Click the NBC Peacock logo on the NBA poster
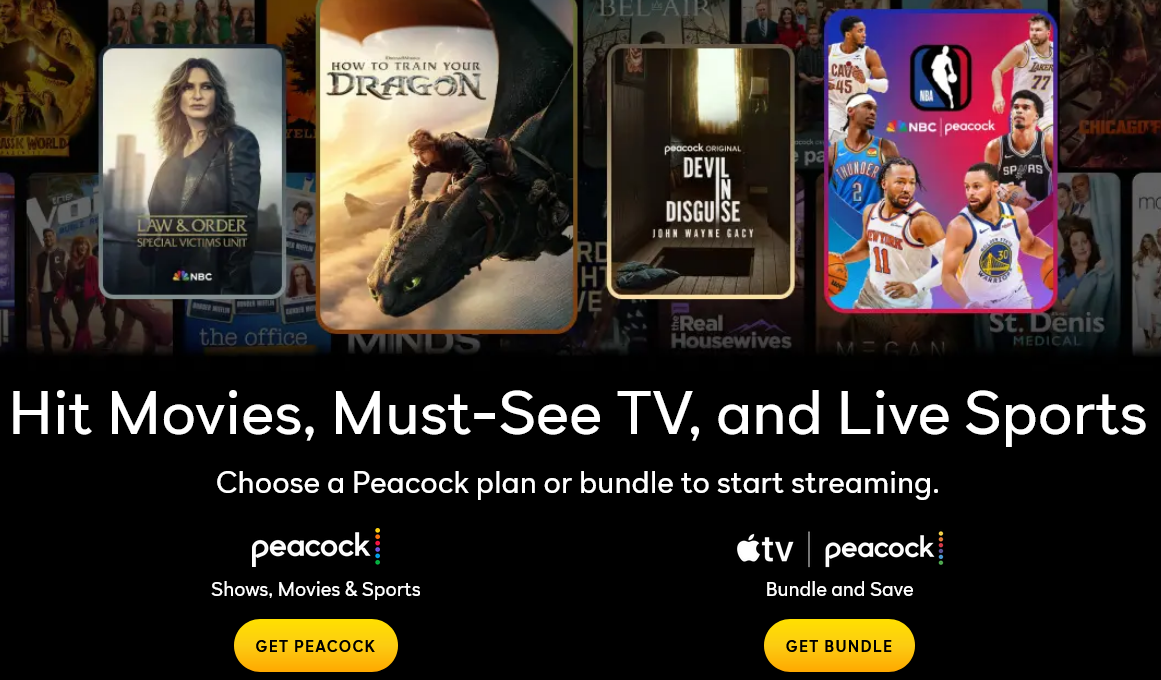Image resolution: width=1161 pixels, height=680 pixels. coord(940,127)
